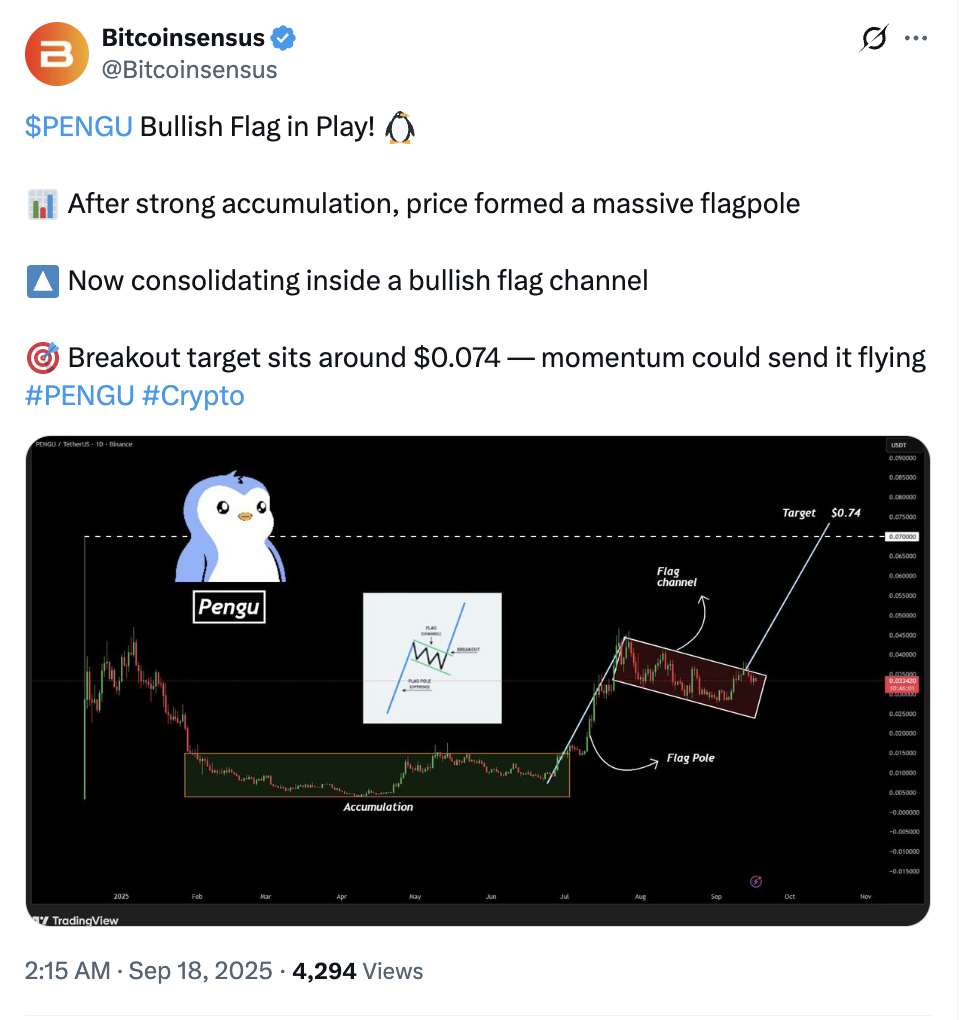Click the TradingView logo in chart
The height and width of the screenshot is (1020, 960).
point(75,920)
